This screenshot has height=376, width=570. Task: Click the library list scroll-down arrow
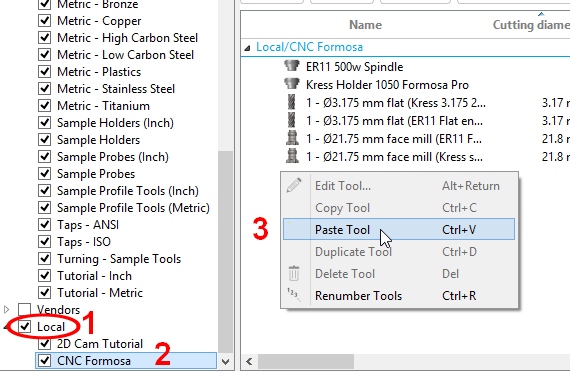[225, 362]
